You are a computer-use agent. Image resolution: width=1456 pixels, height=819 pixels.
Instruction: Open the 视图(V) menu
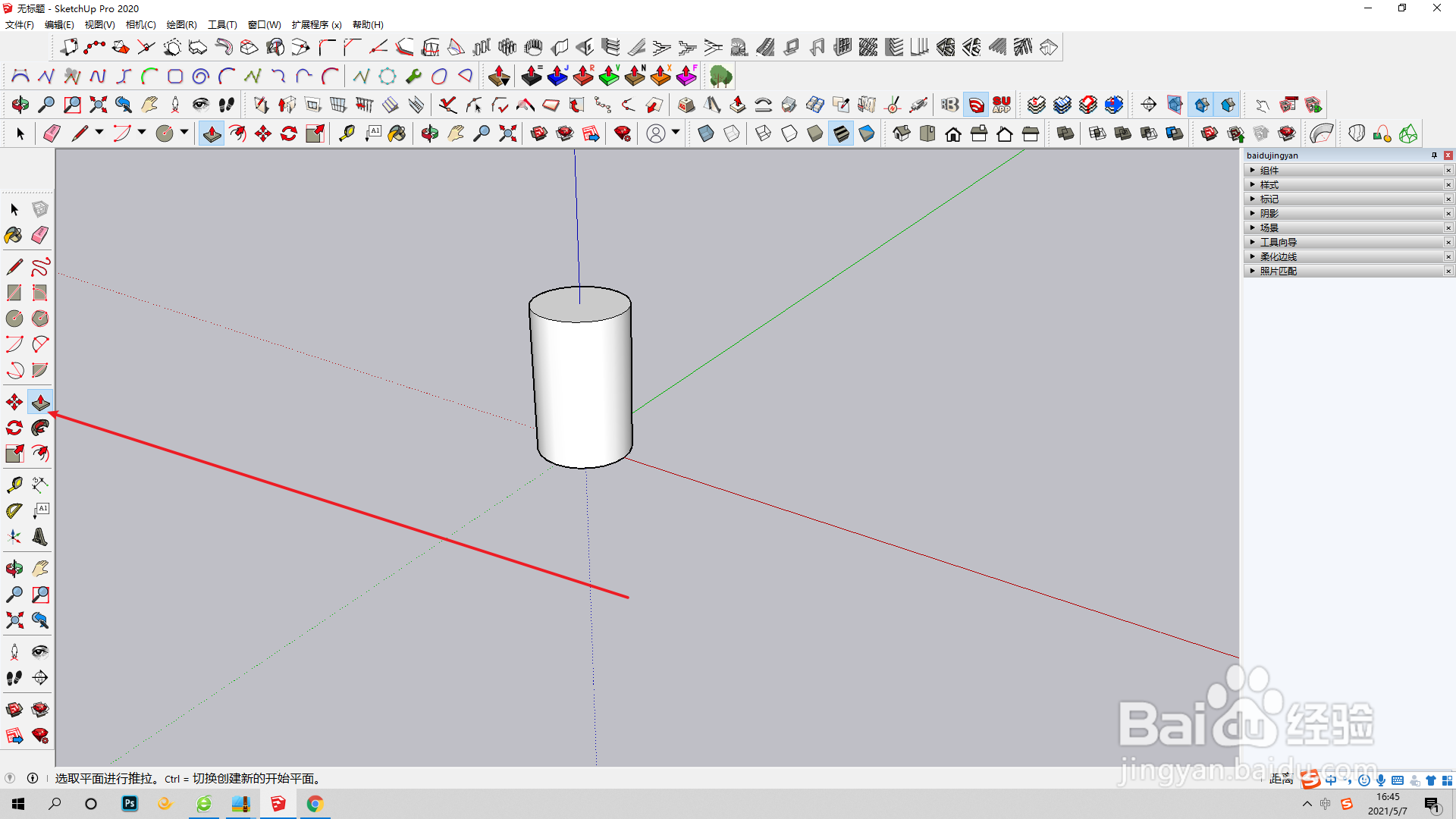[99, 25]
